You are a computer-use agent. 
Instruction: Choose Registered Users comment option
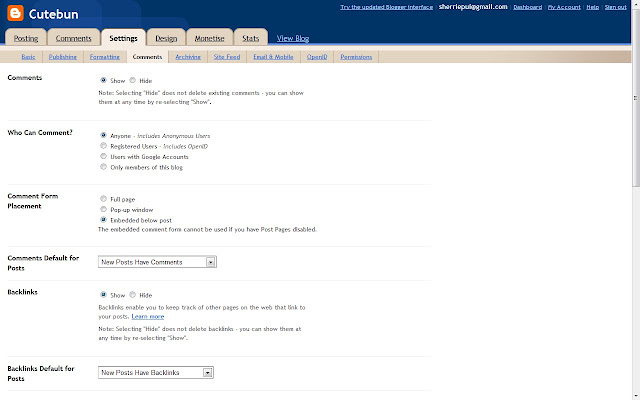point(103,146)
